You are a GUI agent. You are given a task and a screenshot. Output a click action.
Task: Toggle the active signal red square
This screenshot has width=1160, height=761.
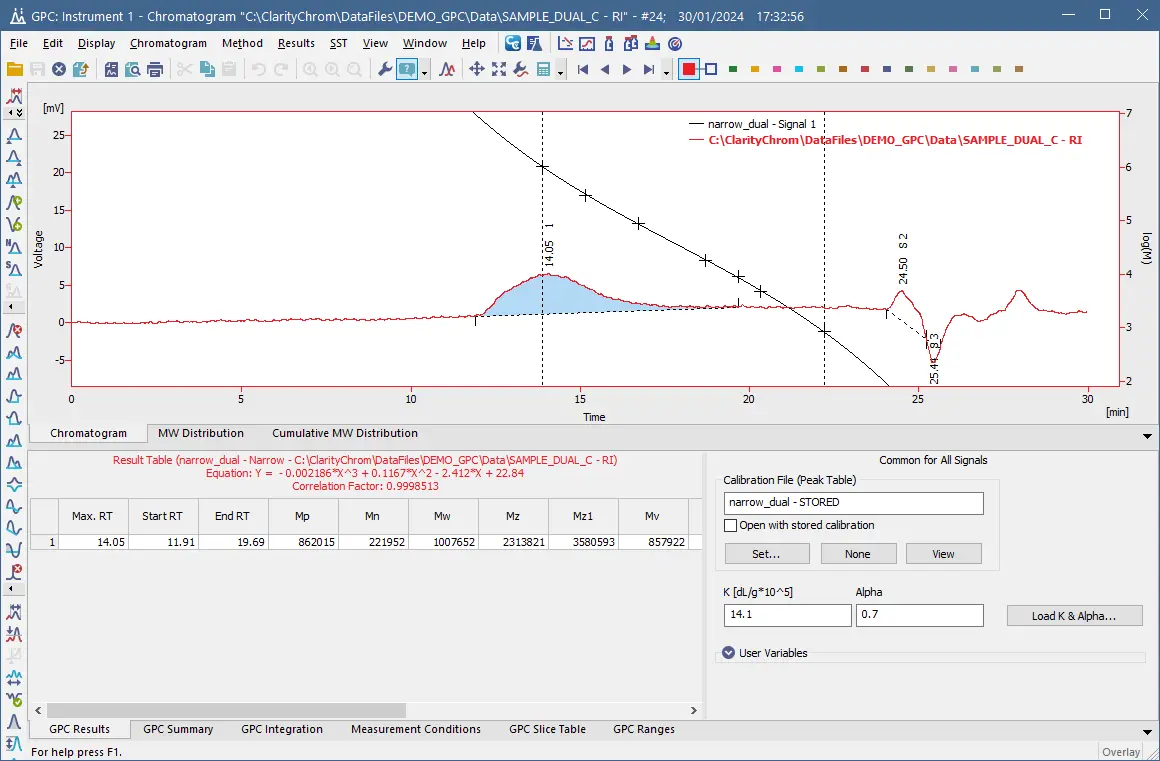[x=688, y=68]
